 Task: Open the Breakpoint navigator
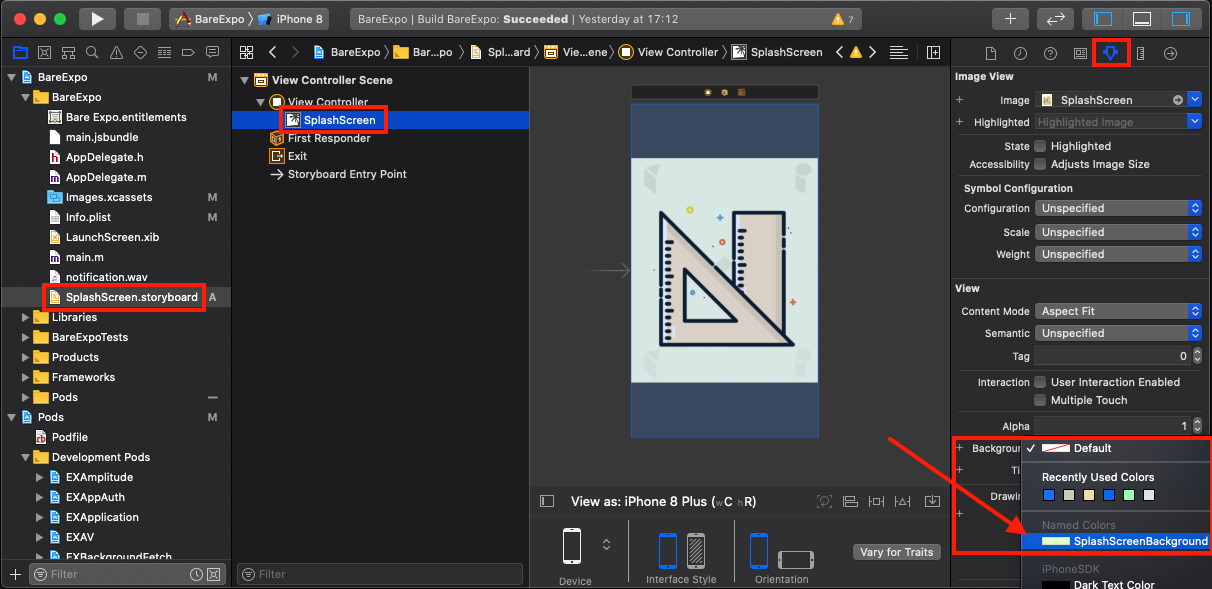pos(188,52)
